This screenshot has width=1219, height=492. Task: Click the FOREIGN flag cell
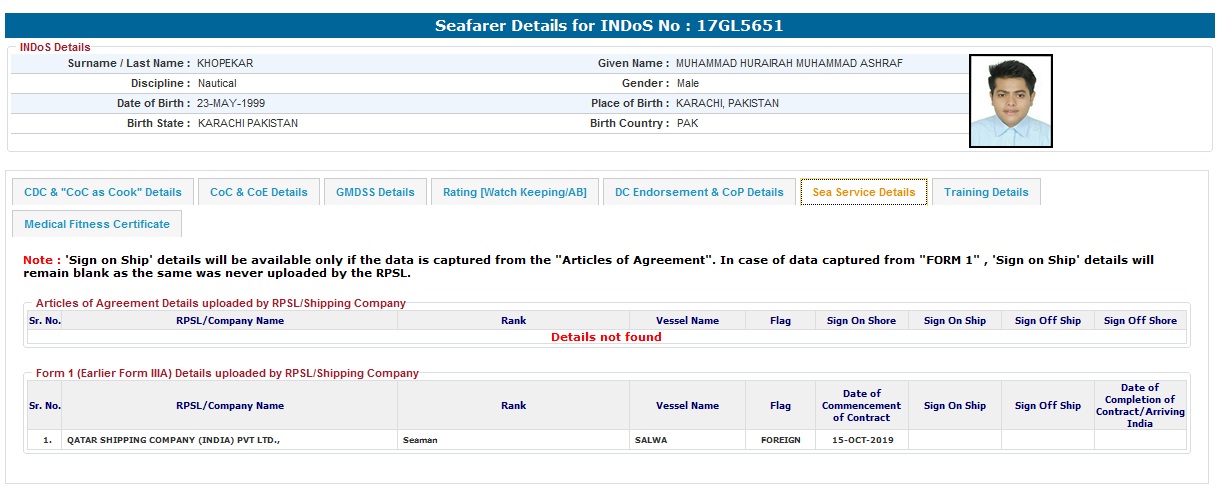point(780,440)
